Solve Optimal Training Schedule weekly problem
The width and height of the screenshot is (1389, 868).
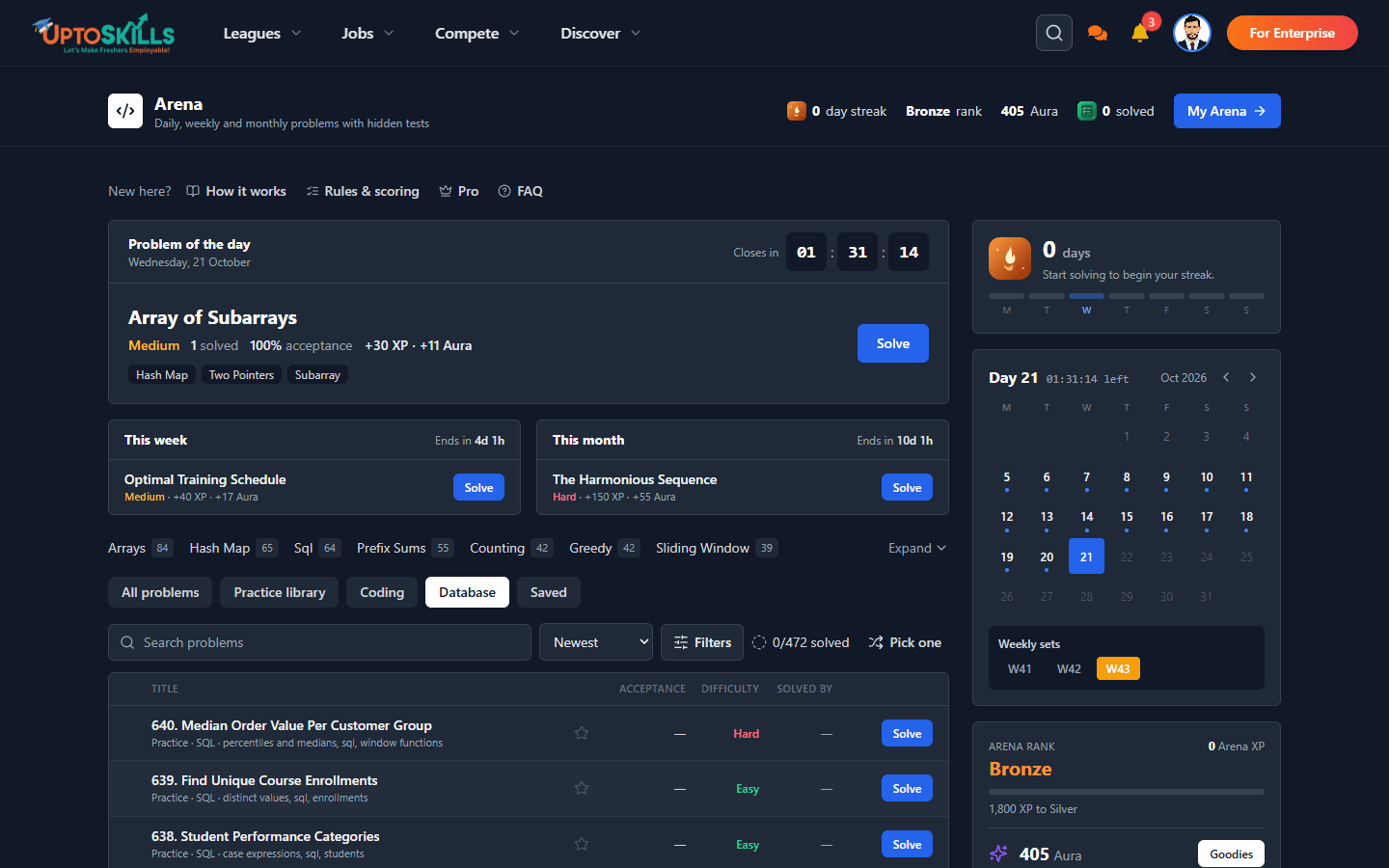point(478,487)
